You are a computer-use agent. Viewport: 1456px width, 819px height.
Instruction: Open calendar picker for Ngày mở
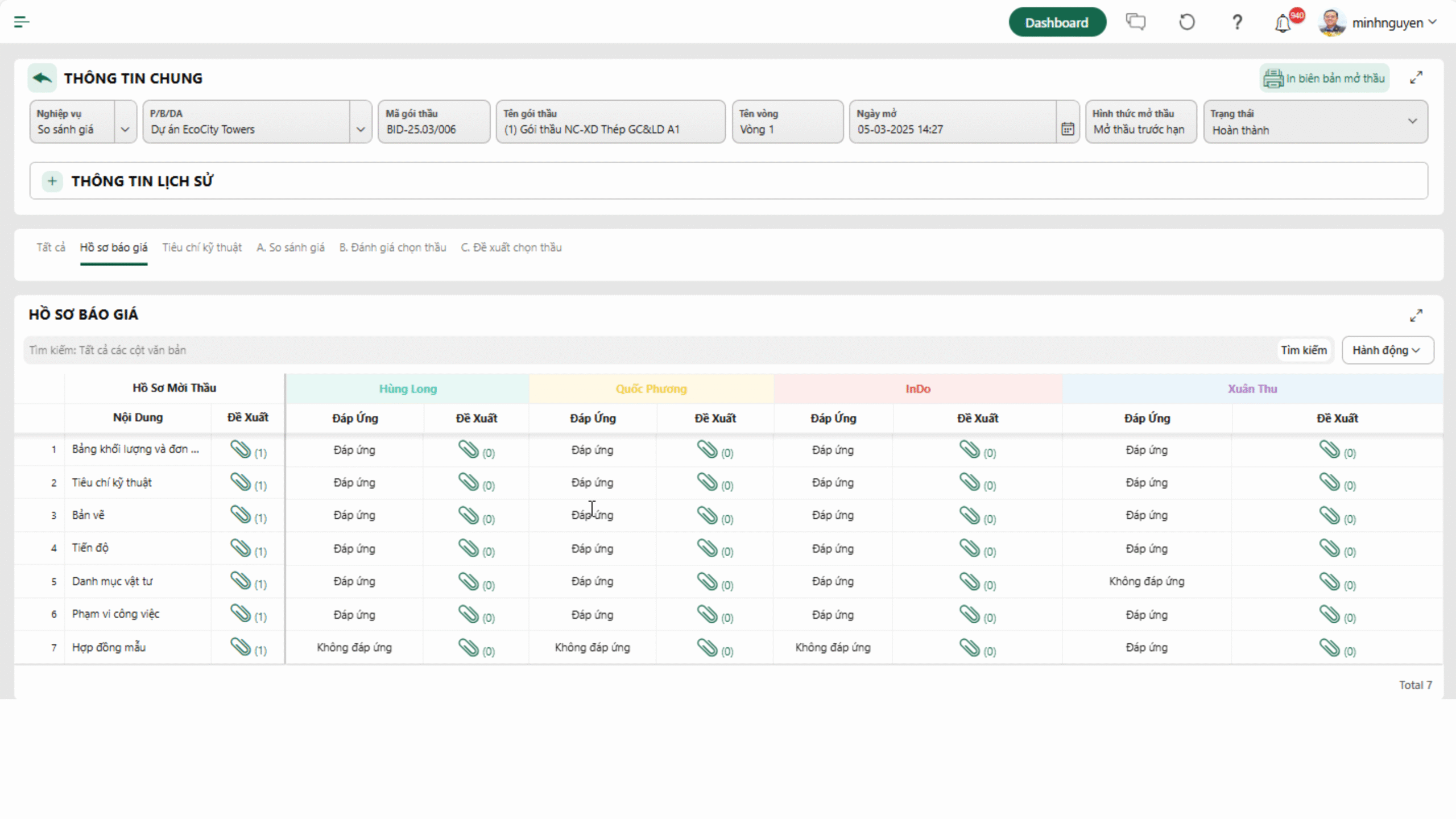click(1068, 129)
